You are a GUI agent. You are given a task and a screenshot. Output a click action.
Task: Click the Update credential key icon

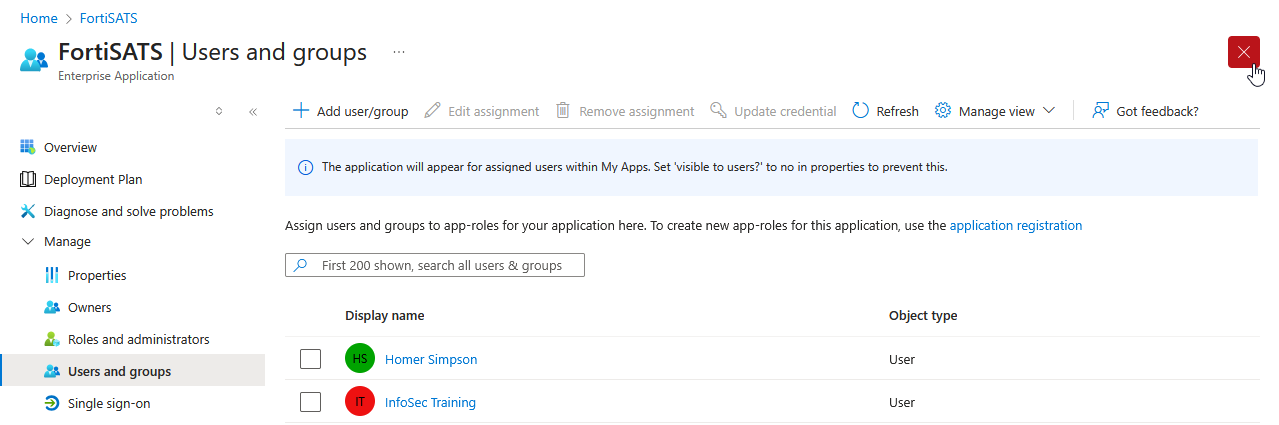click(718, 110)
